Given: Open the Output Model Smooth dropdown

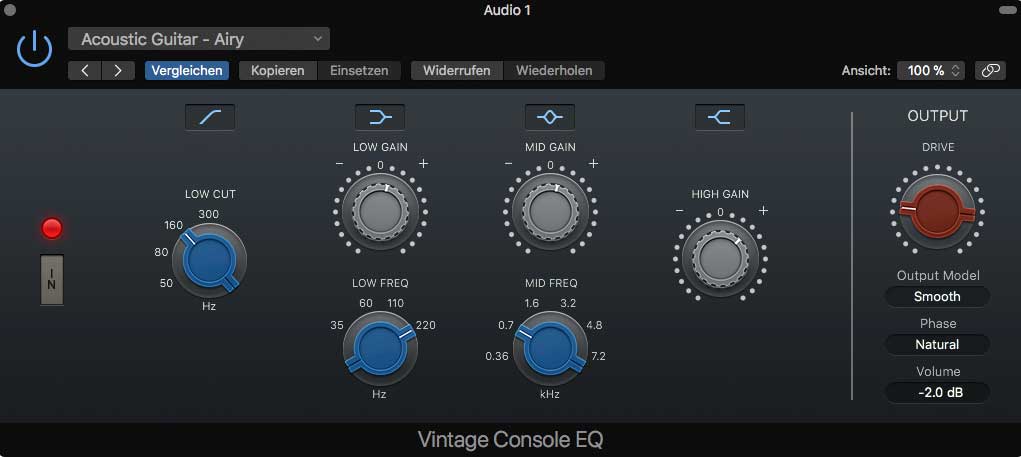Looking at the screenshot, I should click(x=937, y=296).
